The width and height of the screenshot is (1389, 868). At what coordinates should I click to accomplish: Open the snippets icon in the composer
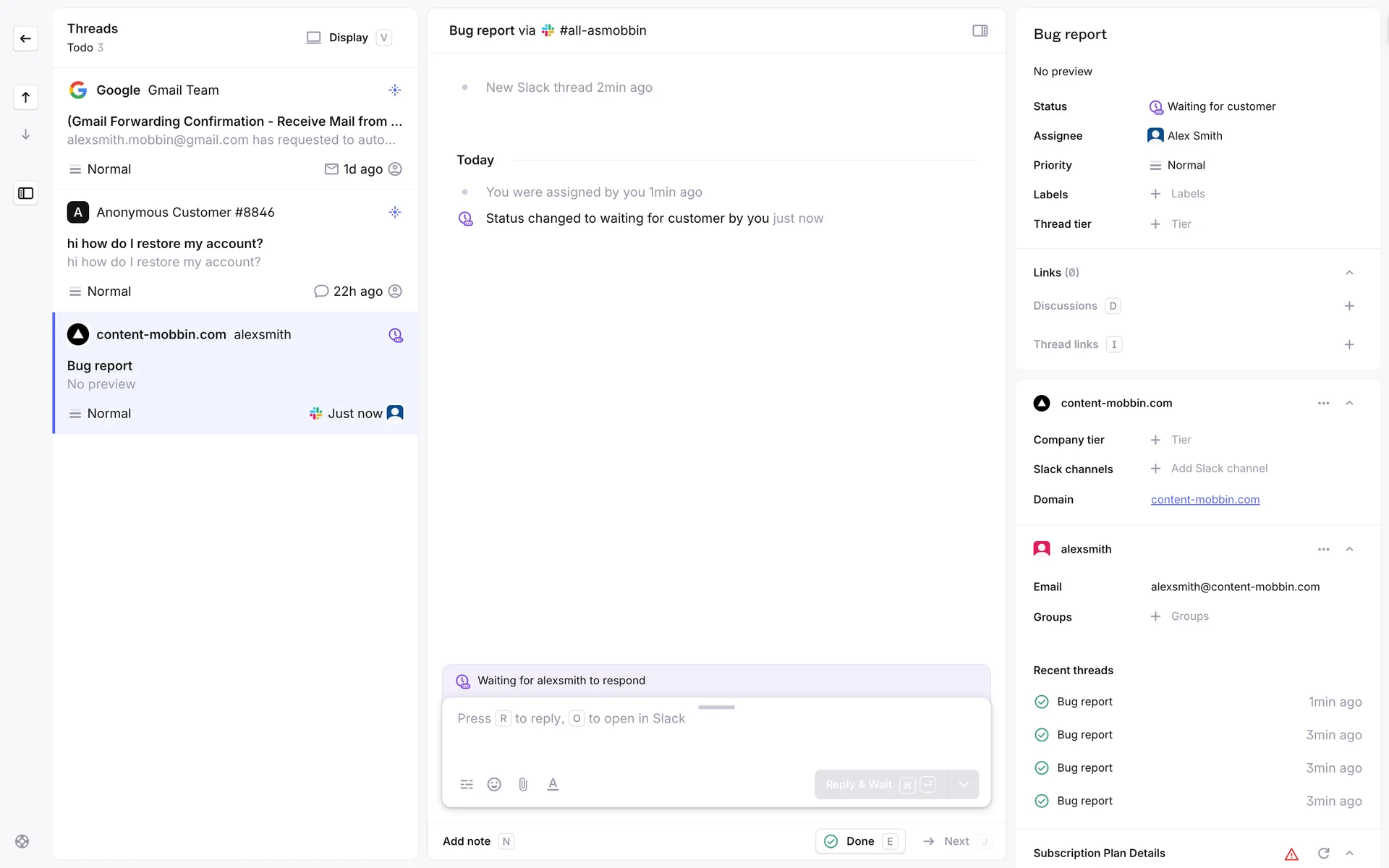[x=467, y=784]
